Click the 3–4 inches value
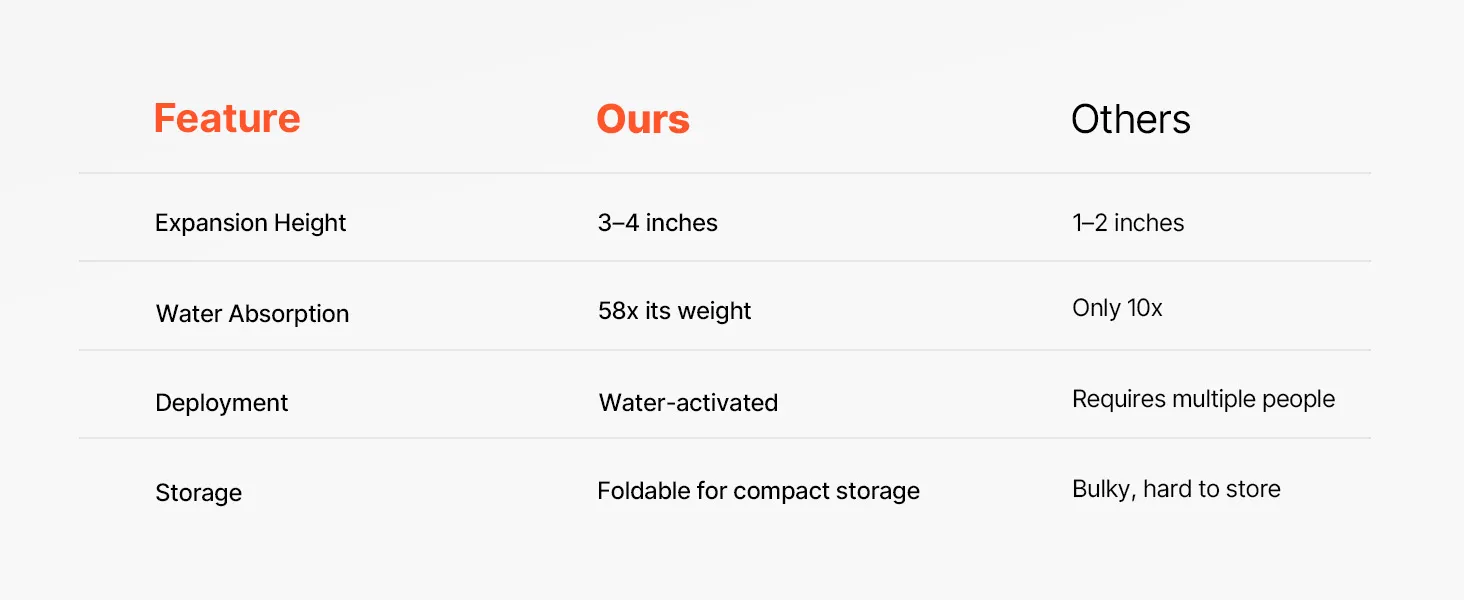1464x600 pixels. (x=657, y=223)
